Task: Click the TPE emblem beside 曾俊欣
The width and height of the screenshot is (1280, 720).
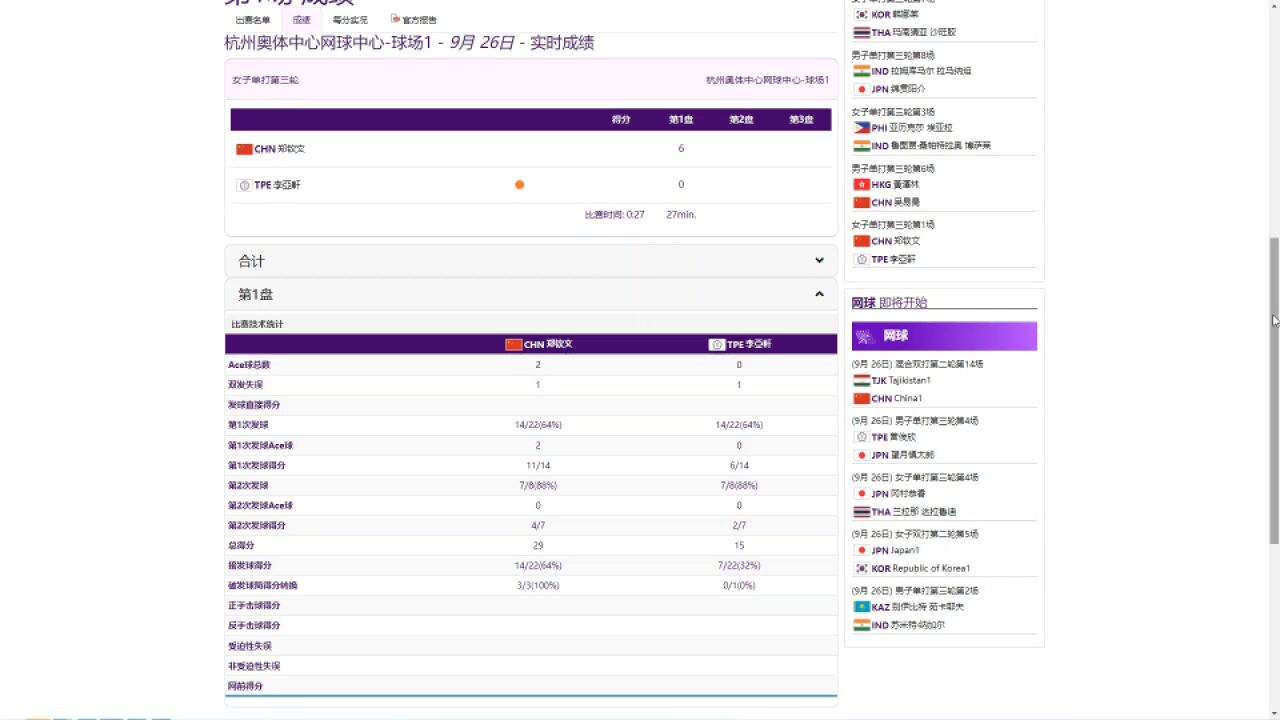Action: [x=861, y=437]
